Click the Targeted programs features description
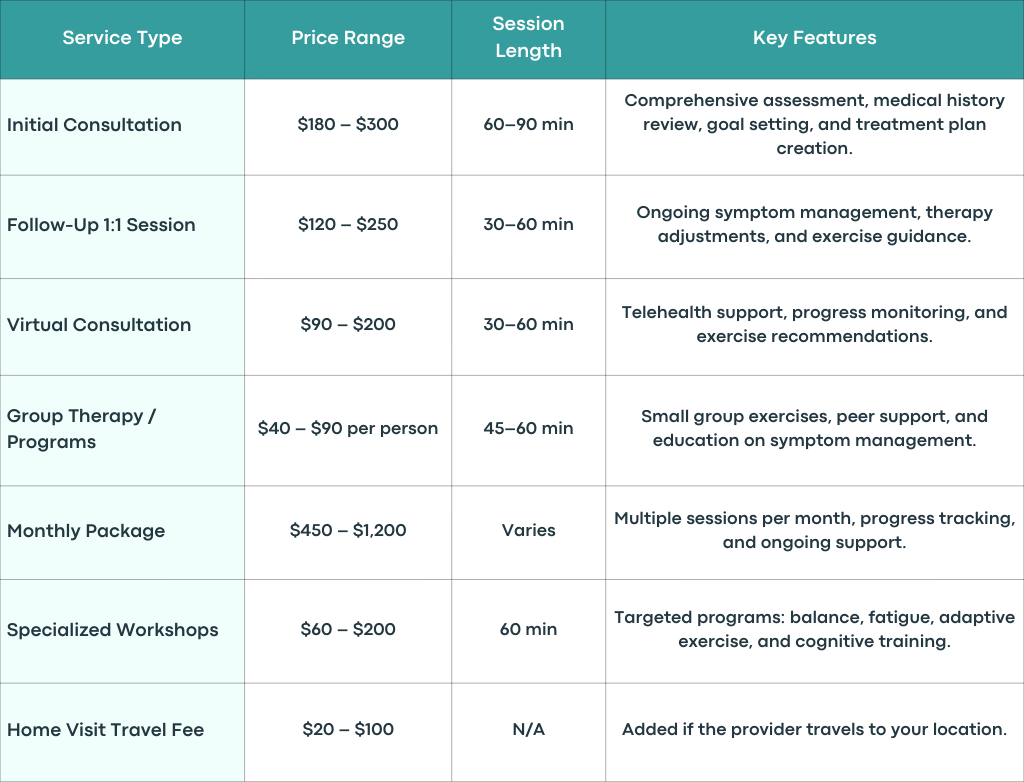The width and height of the screenshot is (1024, 782). coord(814,629)
